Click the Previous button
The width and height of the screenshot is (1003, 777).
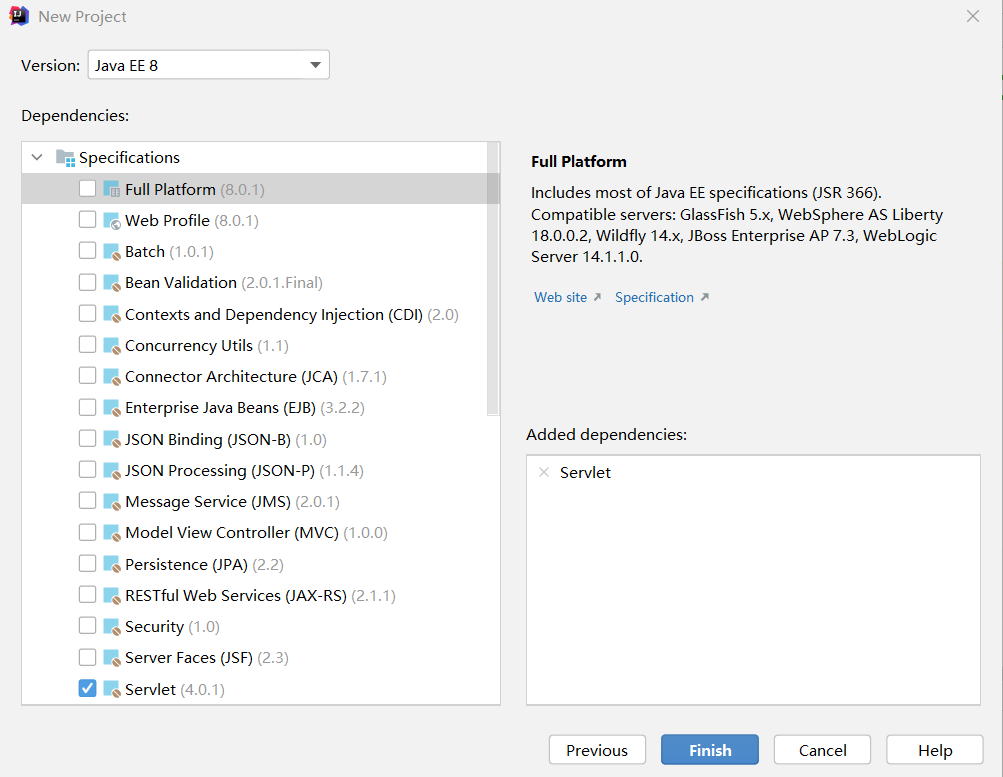click(x=597, y=750)
